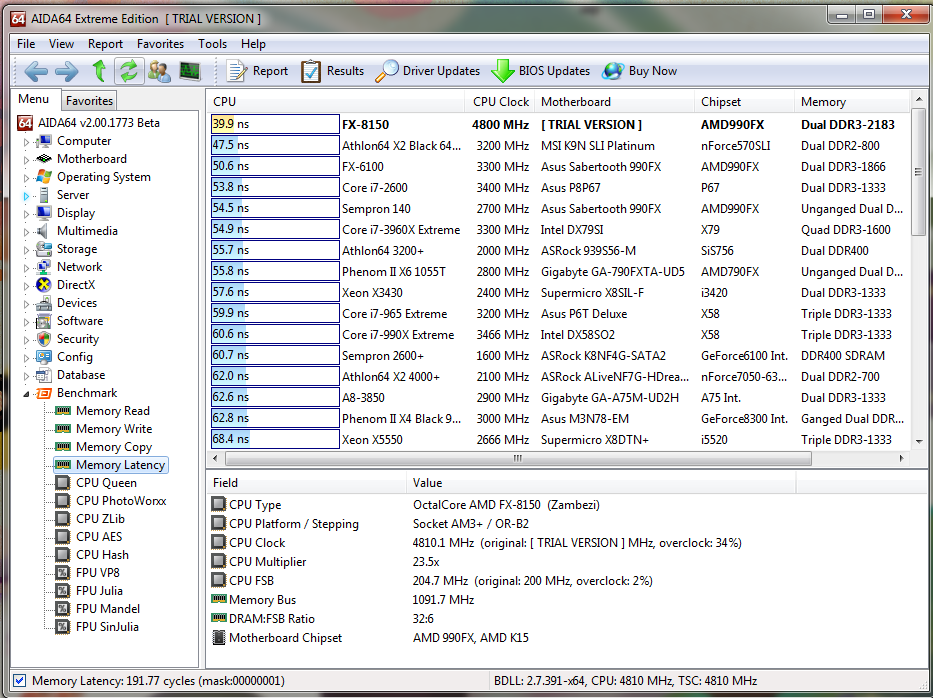Open the View menu
The height and width of the screenshot is (698, 933).
click(61, 43)
